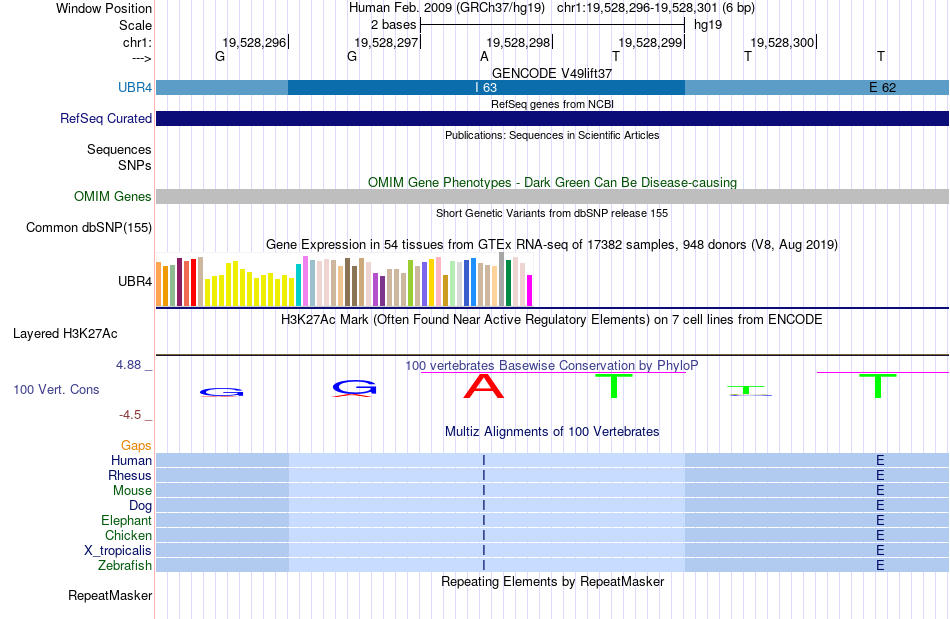950x619 pixels.
Task: Select the Dog alignment row label
Action: click(140, 505)
